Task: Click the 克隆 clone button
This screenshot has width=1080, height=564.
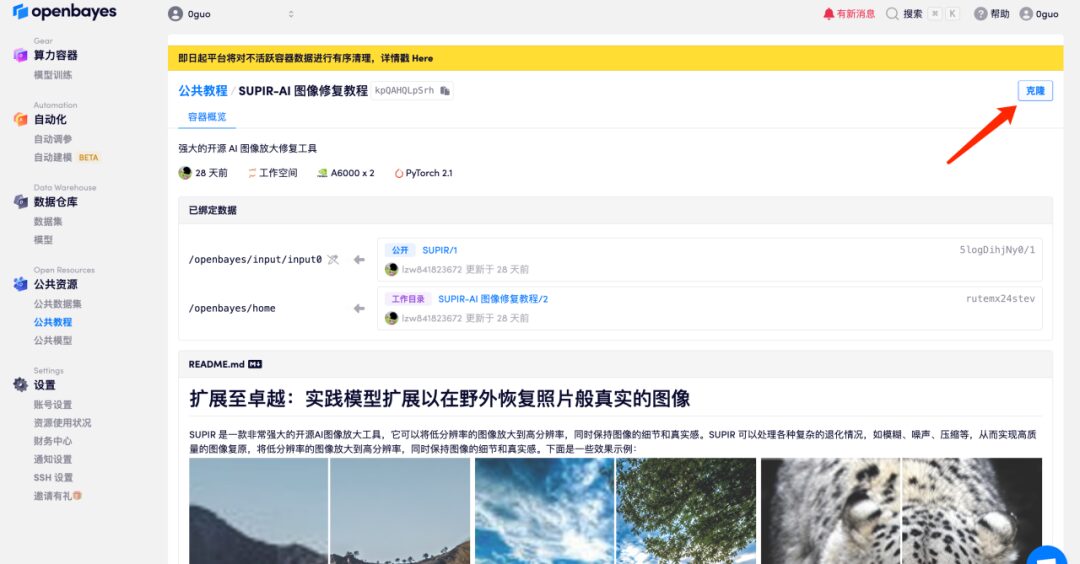Action: (x=1034, y=91)
